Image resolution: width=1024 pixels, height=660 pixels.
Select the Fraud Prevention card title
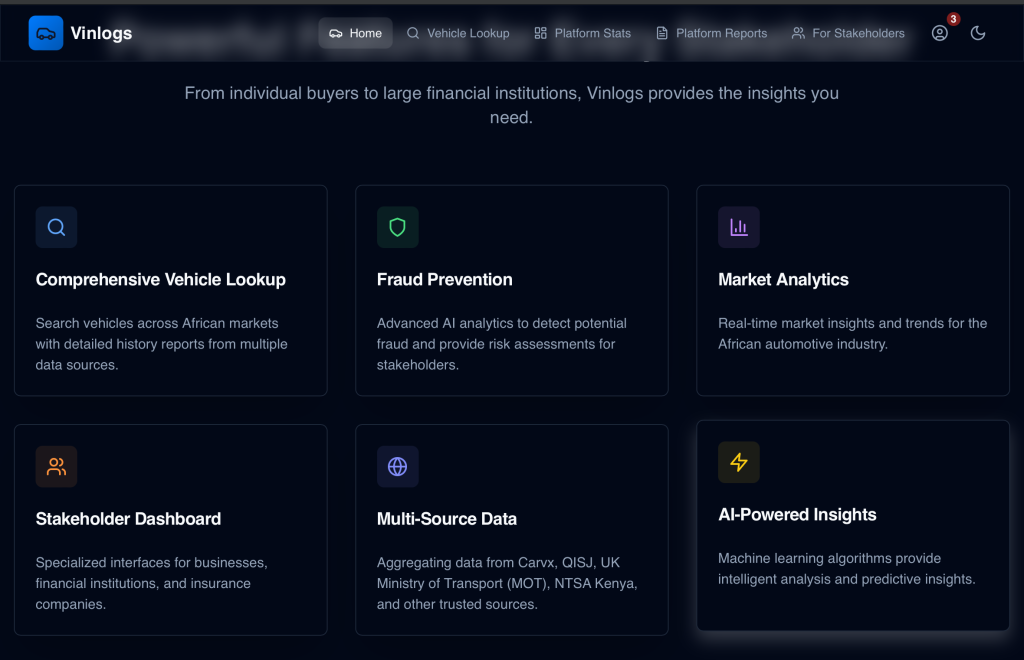point(444,280)
